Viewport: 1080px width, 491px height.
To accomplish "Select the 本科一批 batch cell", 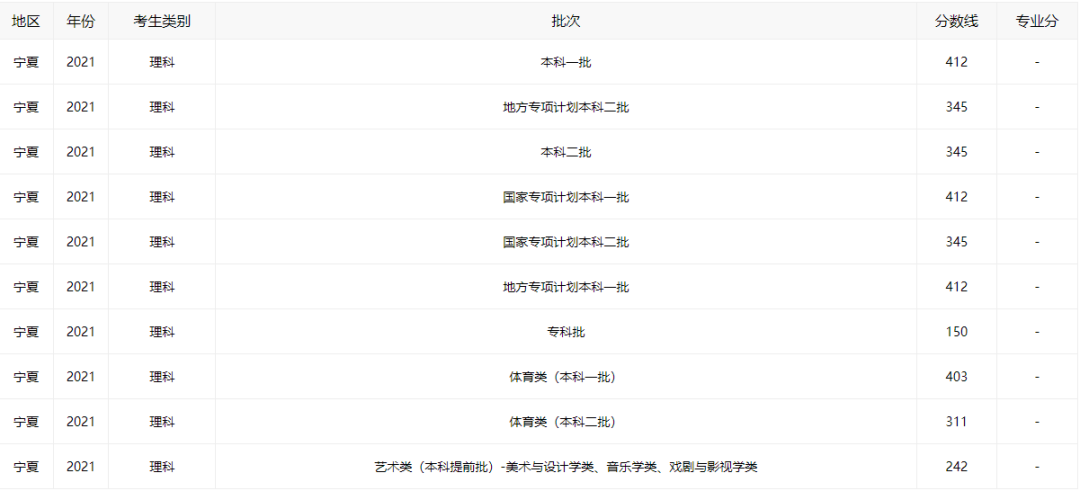I will [566, 62].
